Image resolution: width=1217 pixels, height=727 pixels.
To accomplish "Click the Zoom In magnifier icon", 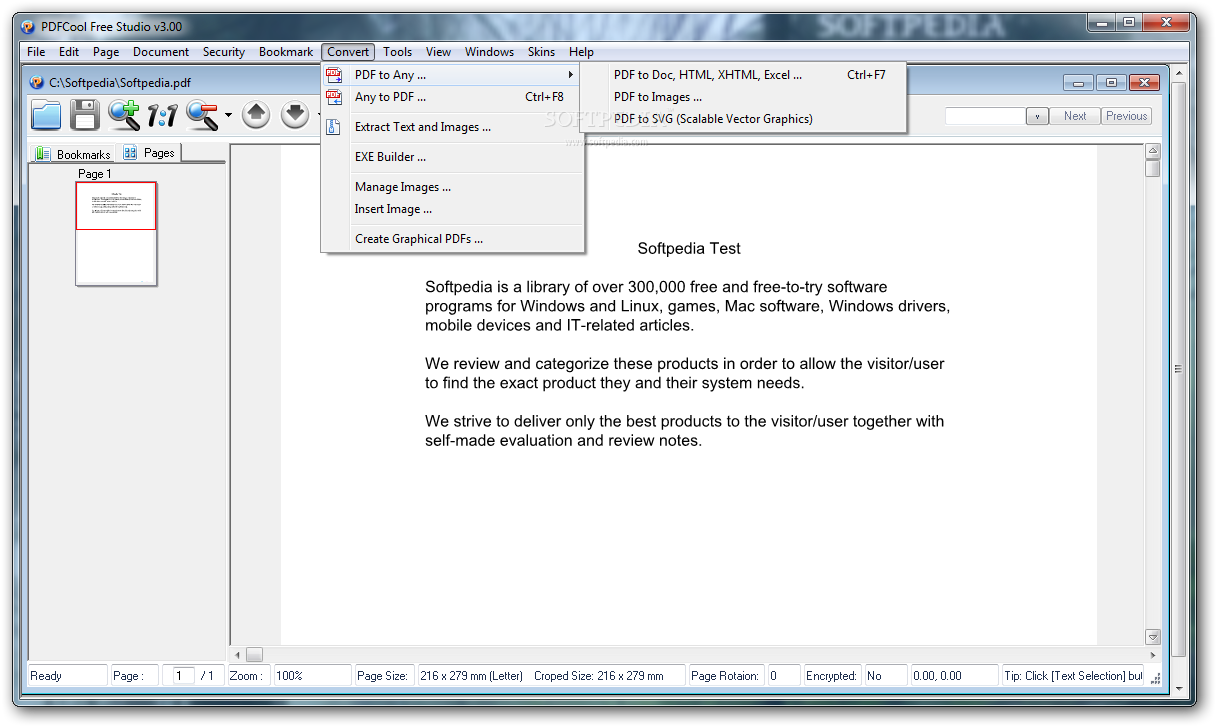I will pyautogui.click(x=124, y=115).
